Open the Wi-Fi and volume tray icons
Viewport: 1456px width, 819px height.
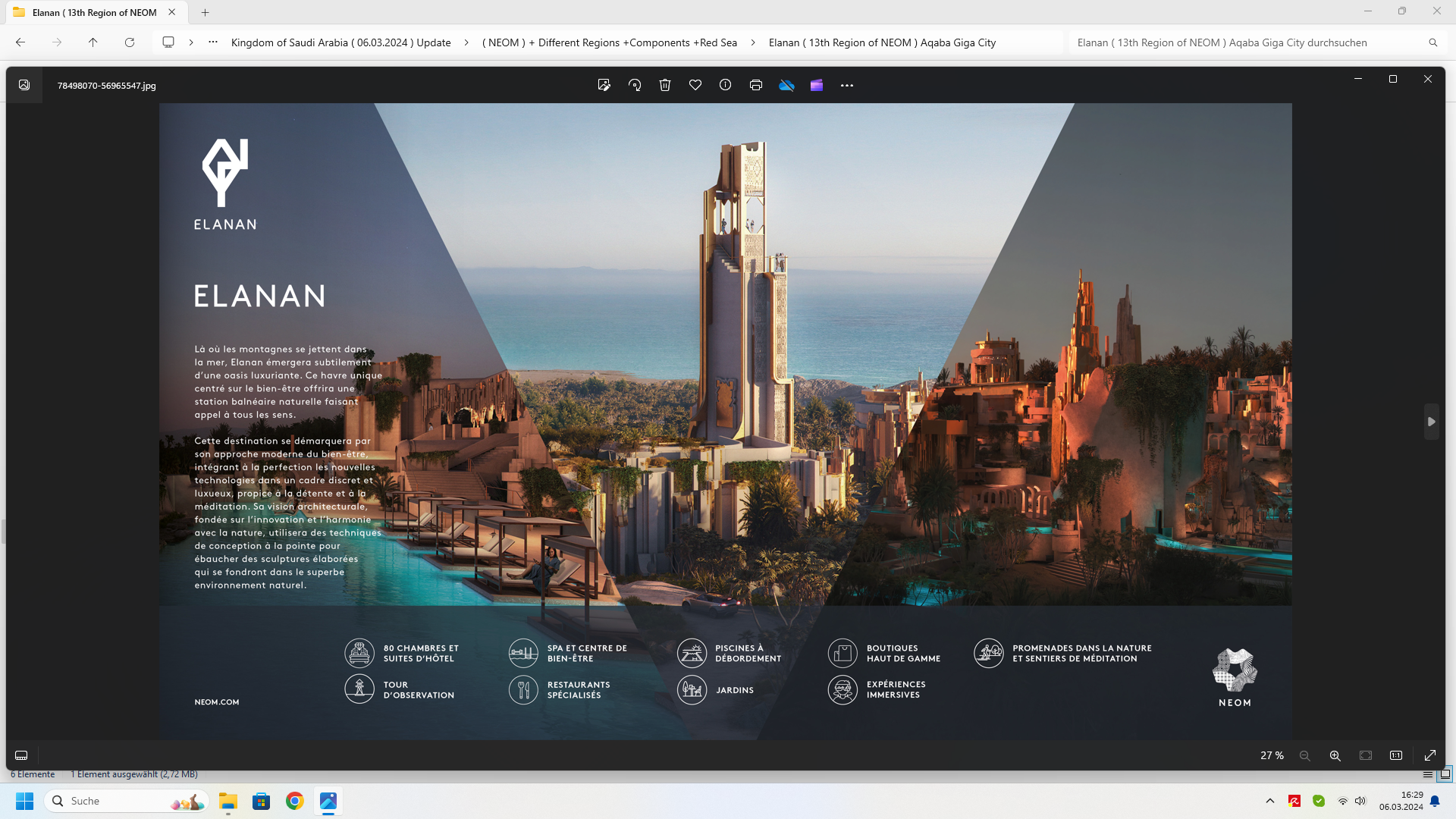click(1351, 801)
